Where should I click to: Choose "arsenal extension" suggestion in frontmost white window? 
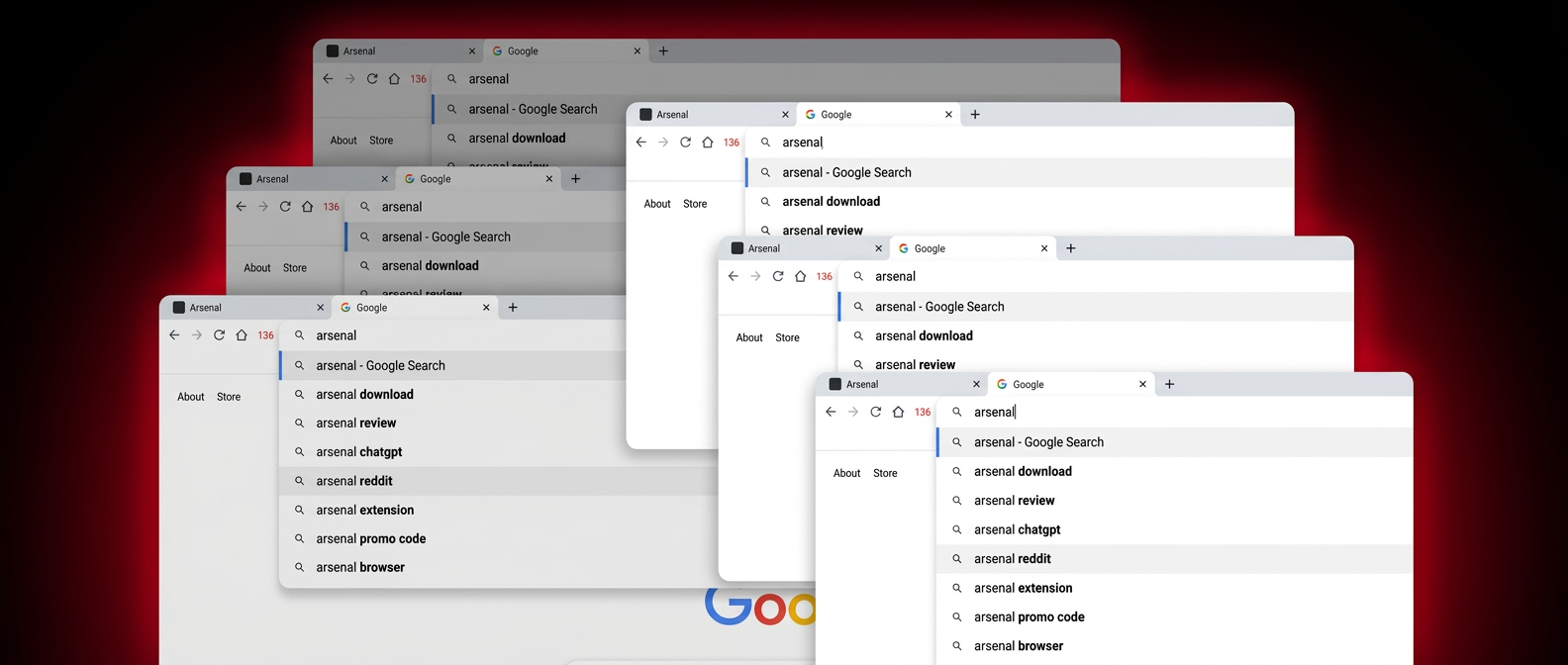(1174, 588)
